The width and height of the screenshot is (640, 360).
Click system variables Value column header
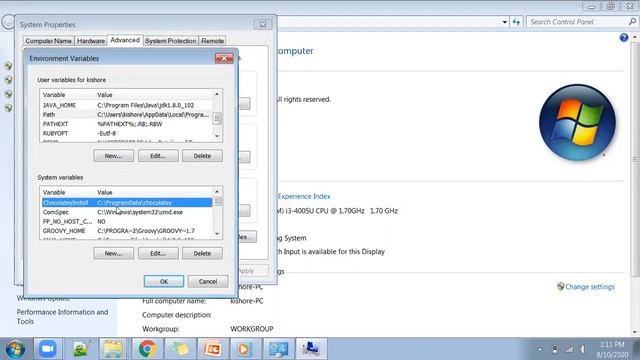(x=154, y=192)
